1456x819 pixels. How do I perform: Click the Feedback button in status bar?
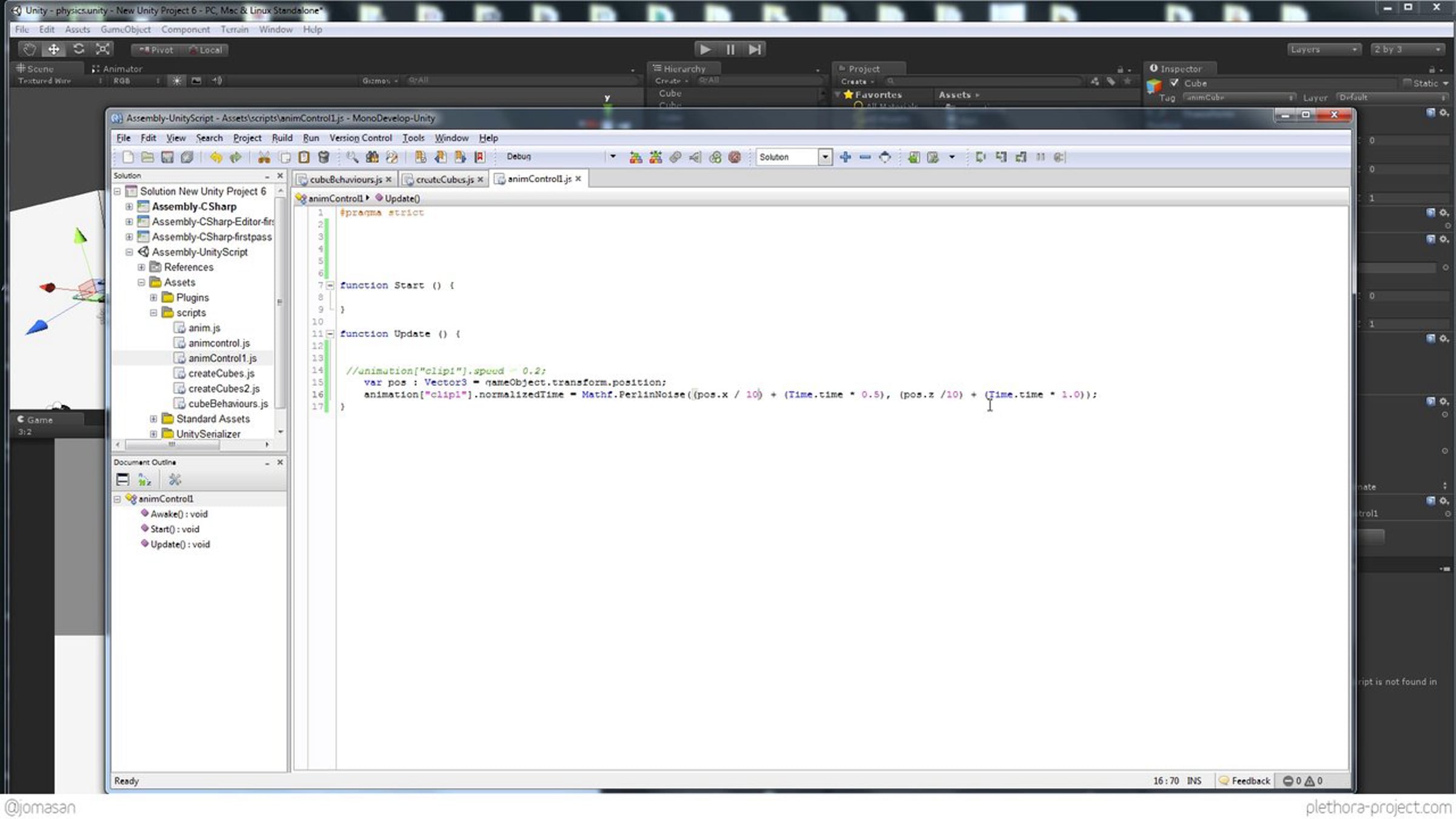[1244, 781]
